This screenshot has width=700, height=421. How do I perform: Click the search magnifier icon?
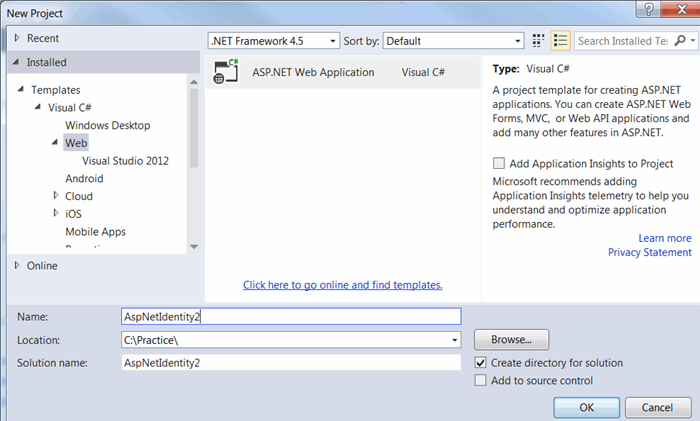pyautogui.click(x=680, y=41)
